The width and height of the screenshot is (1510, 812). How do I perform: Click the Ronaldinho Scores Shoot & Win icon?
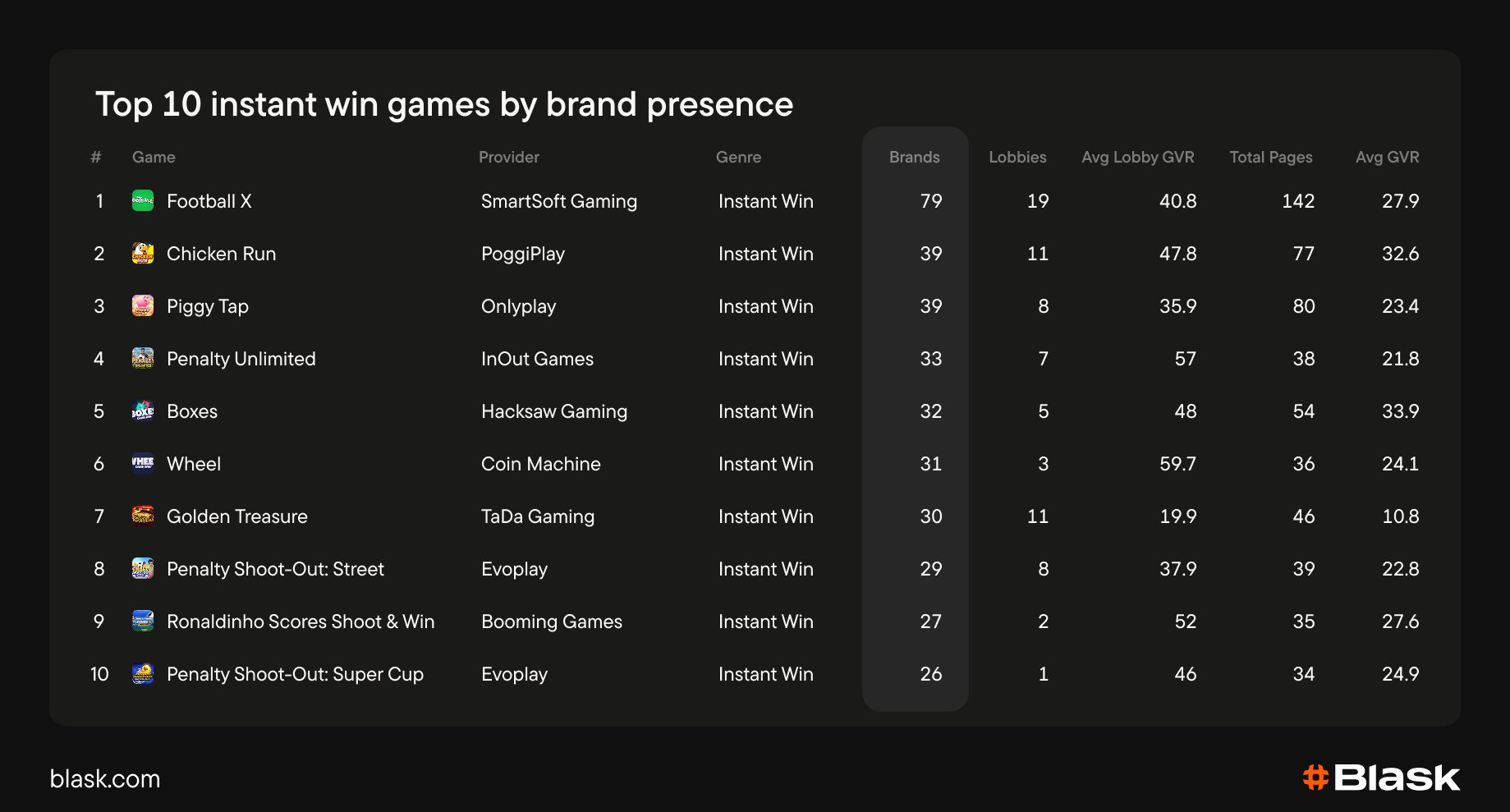point(143,621)
